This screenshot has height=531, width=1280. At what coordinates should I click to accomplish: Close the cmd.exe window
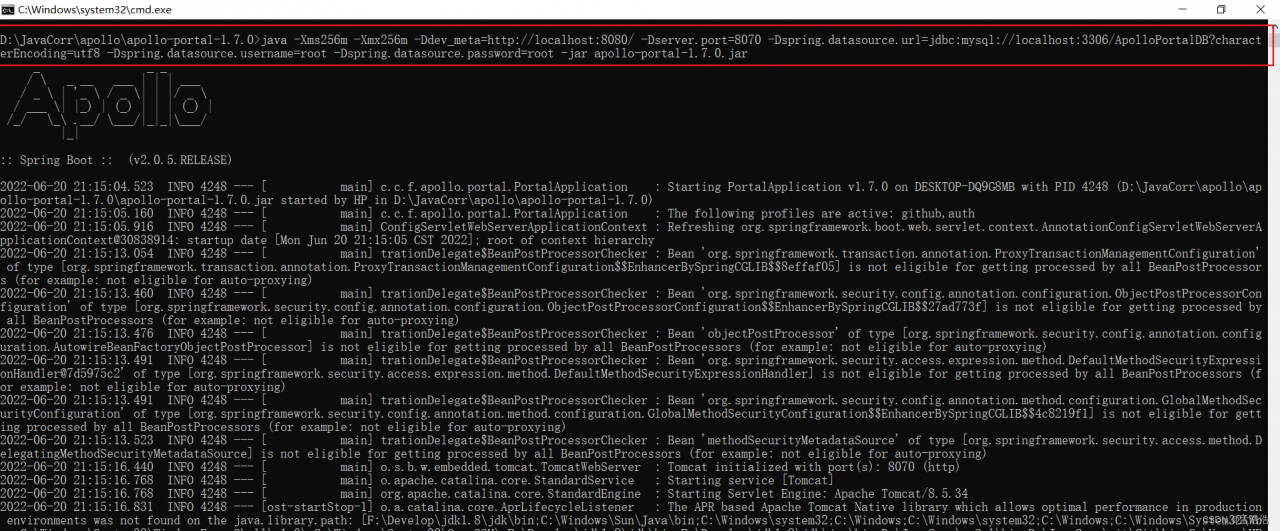[x=1259, y=9]
